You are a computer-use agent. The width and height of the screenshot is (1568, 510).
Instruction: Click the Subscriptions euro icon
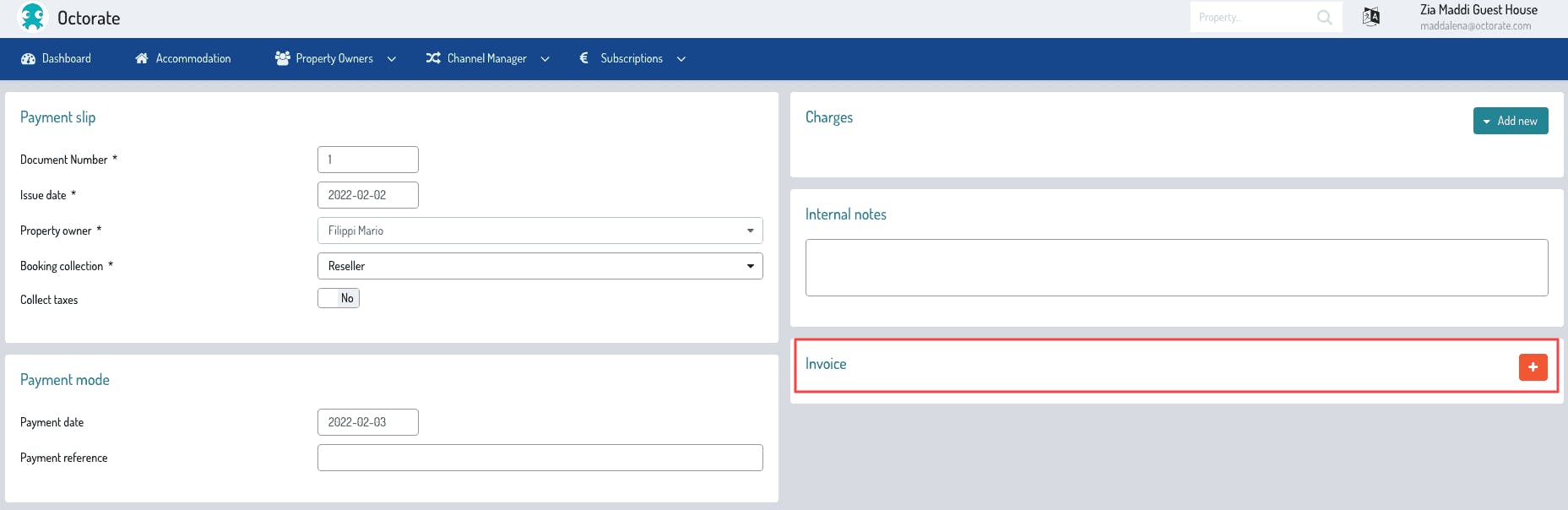tap(583, 58)
